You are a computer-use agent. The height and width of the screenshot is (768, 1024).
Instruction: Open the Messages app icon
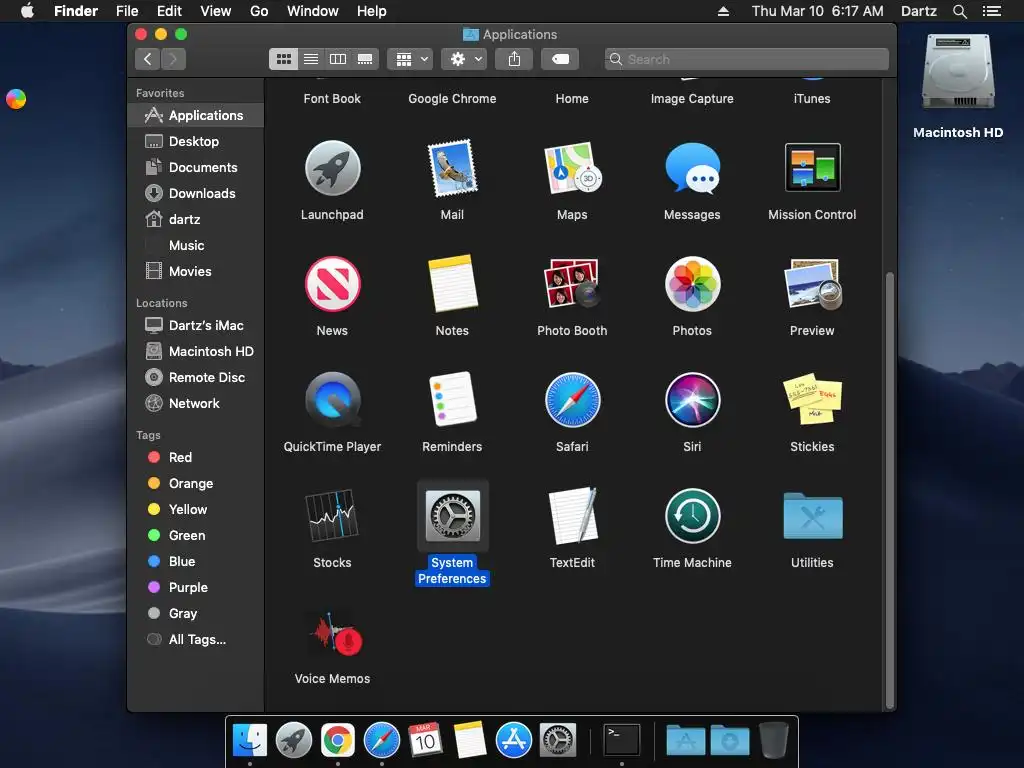click(692, 168)
